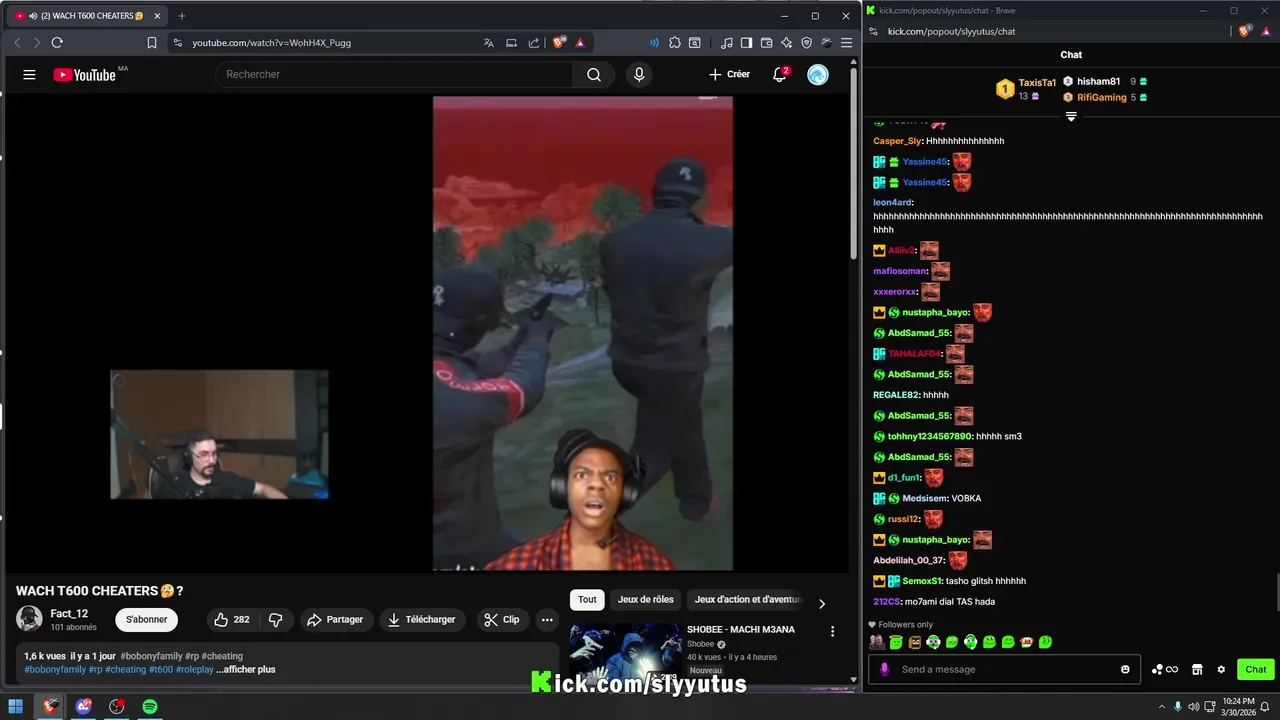1280x720 pixels.
Task: Open the Fact_12 channel avatar
Action: [x=30, y=619]
